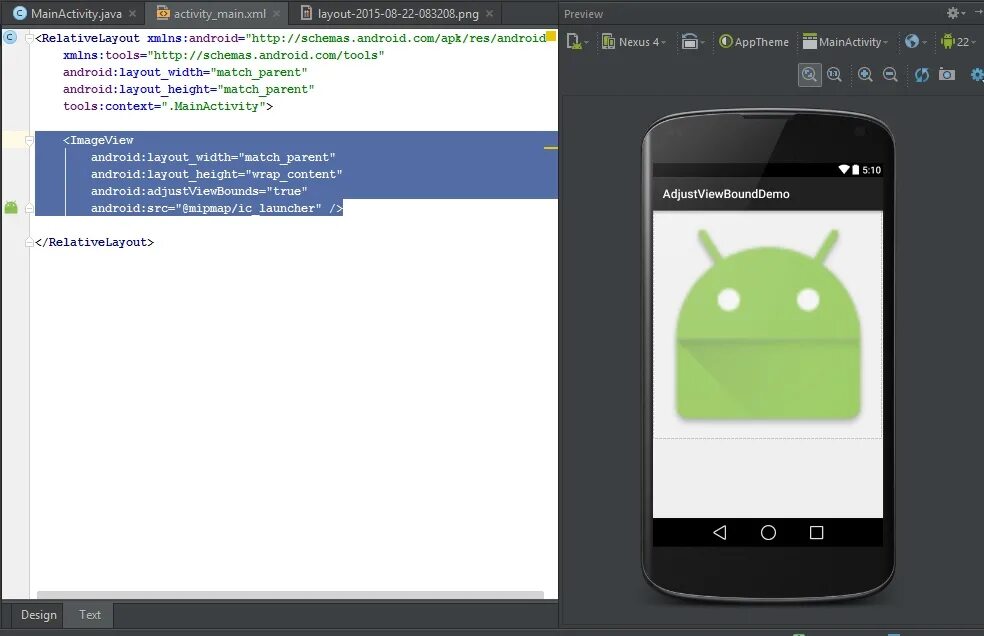Capture a screenshot with the camera icon
Screen dimensions: 984x636
pos(947,75)
